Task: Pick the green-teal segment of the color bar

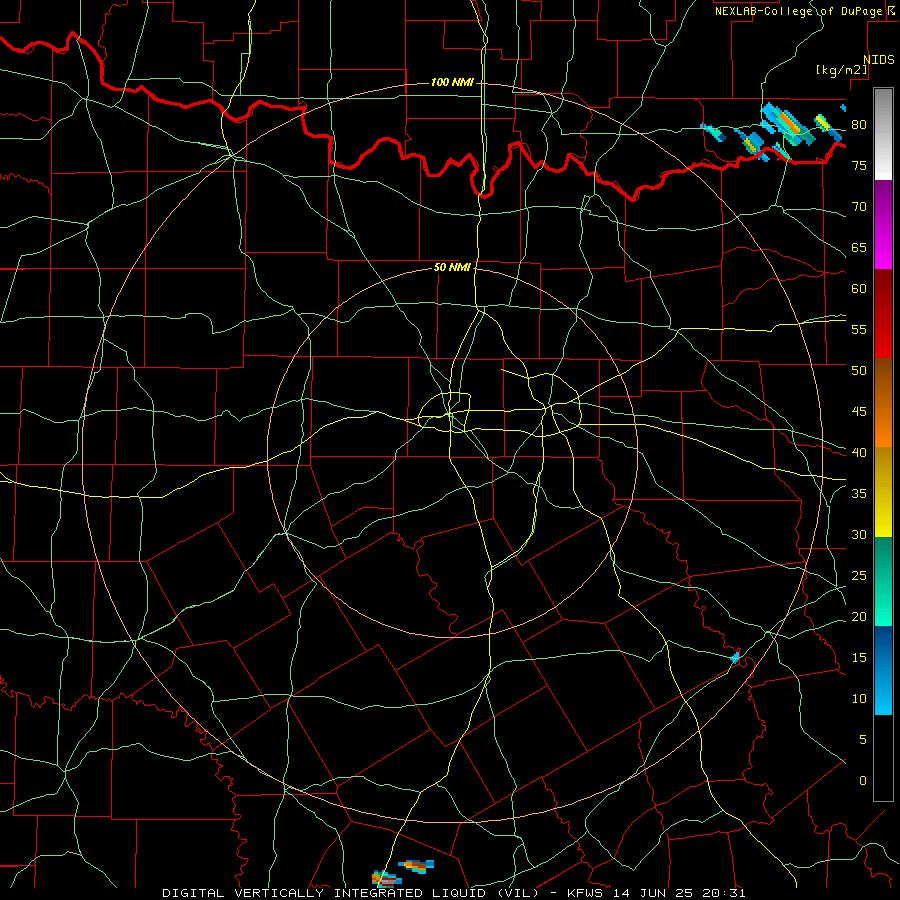Action: 883,581
